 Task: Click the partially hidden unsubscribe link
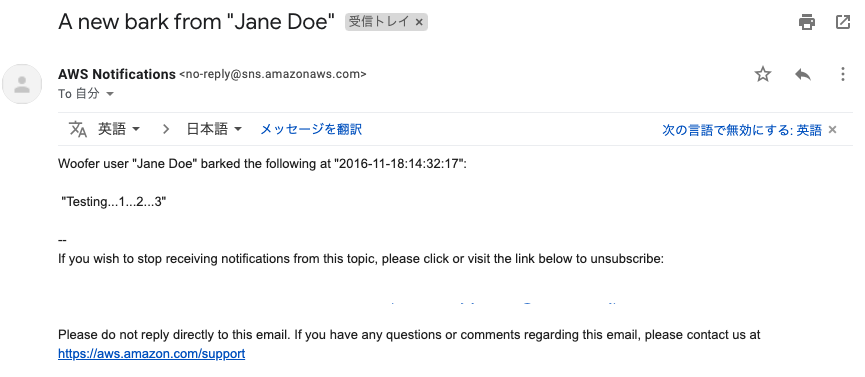click(x=503, y=303)
